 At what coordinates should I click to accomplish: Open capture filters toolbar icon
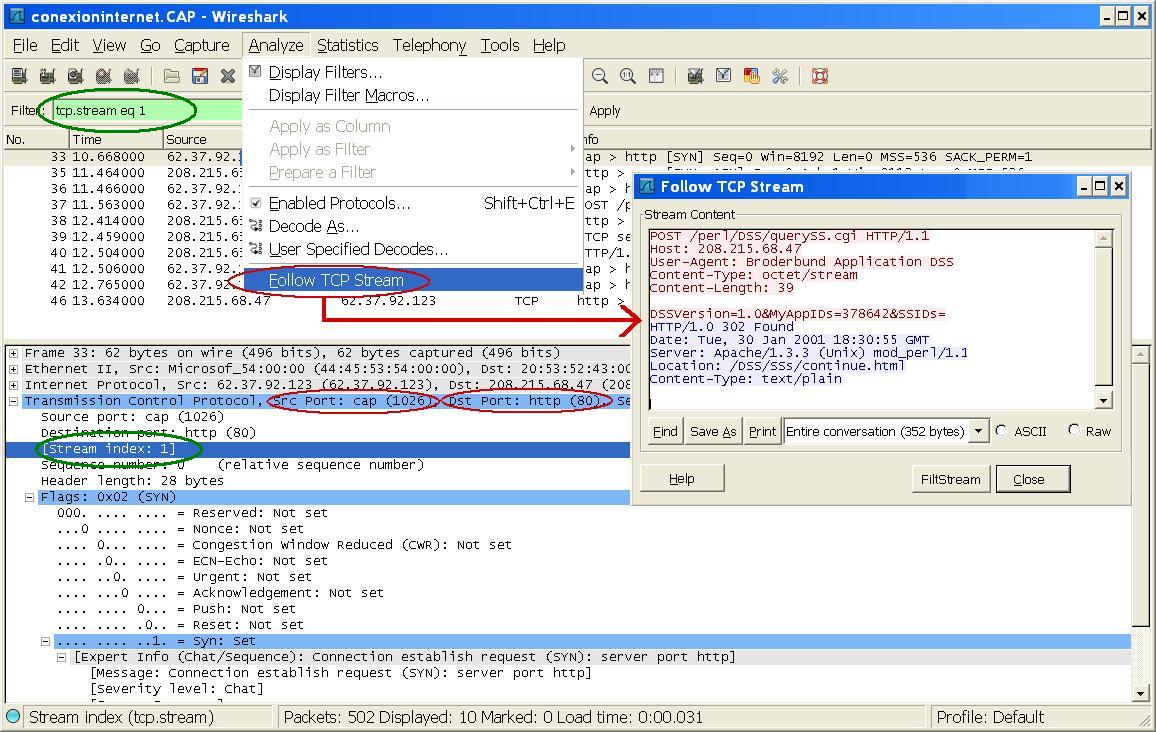click(x=695, y=76)
